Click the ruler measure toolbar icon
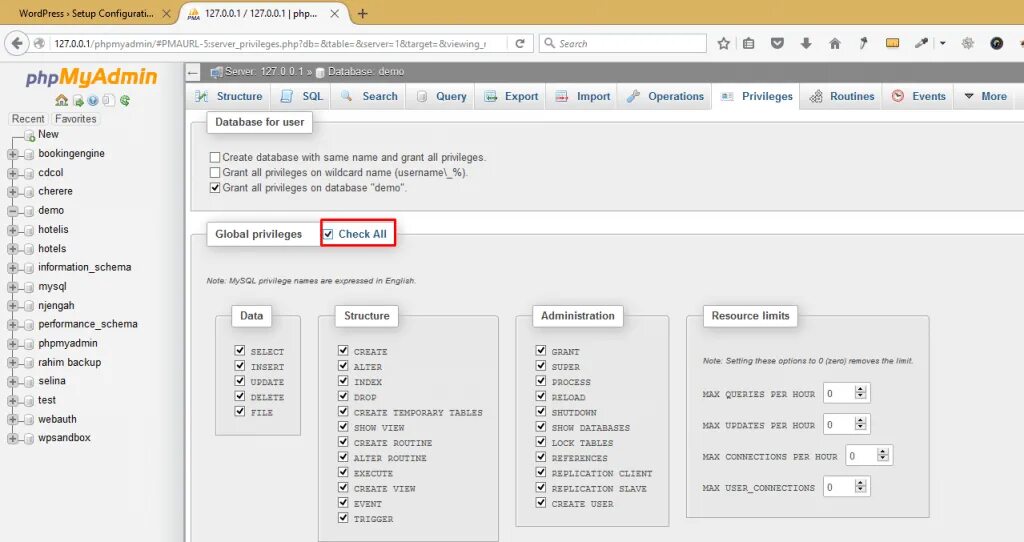 point(893,43)
